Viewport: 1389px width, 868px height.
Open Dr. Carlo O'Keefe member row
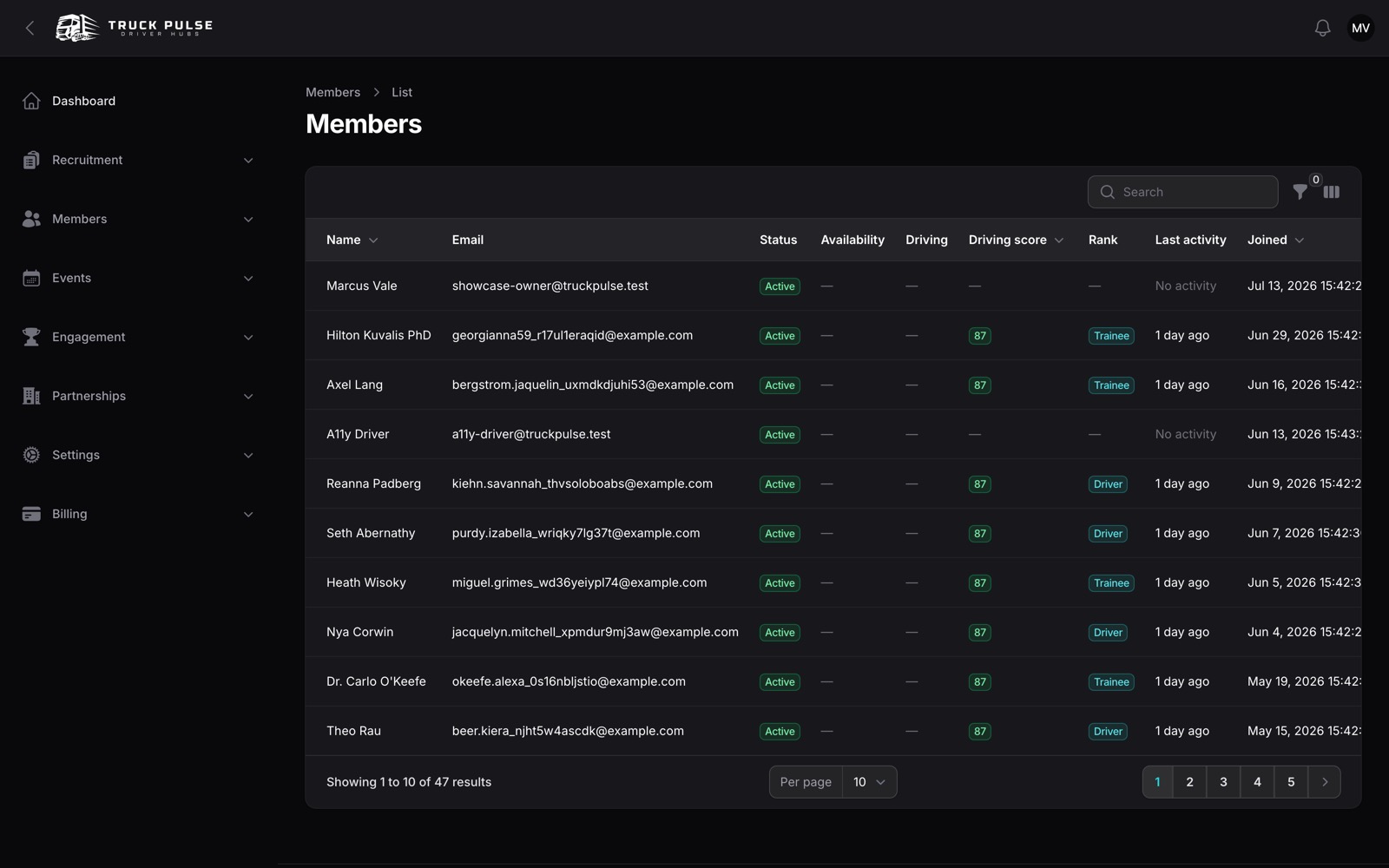[x=833, y=681]
